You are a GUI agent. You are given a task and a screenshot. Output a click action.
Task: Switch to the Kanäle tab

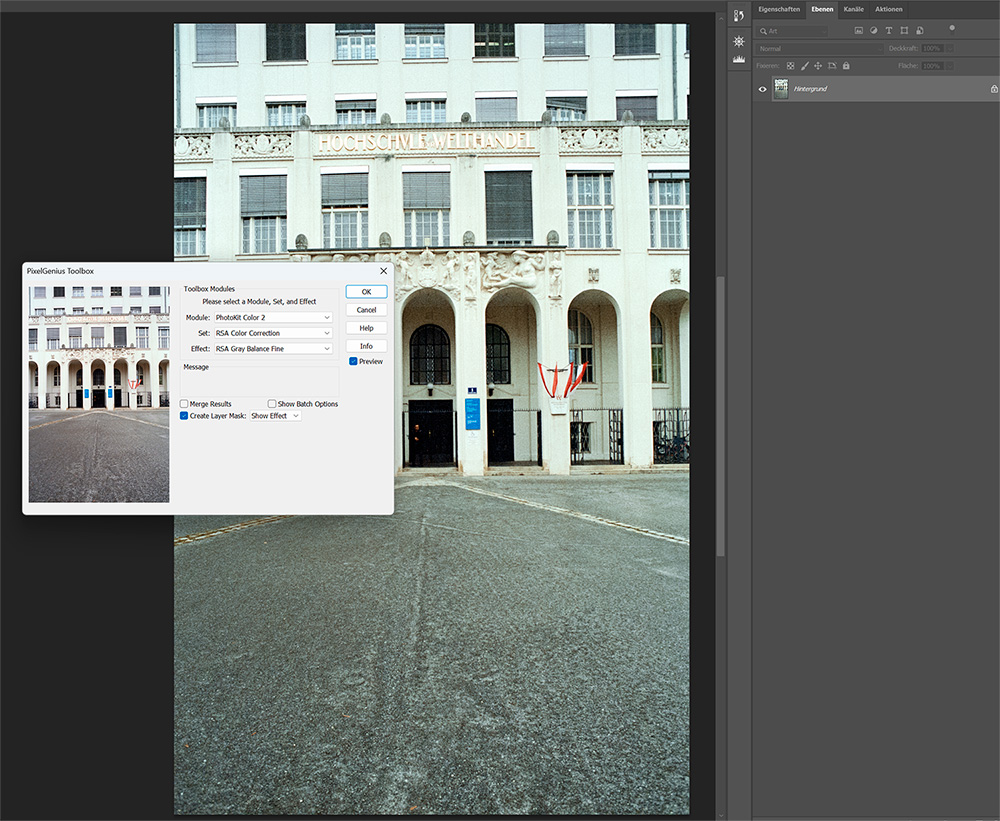pos(853,10)
